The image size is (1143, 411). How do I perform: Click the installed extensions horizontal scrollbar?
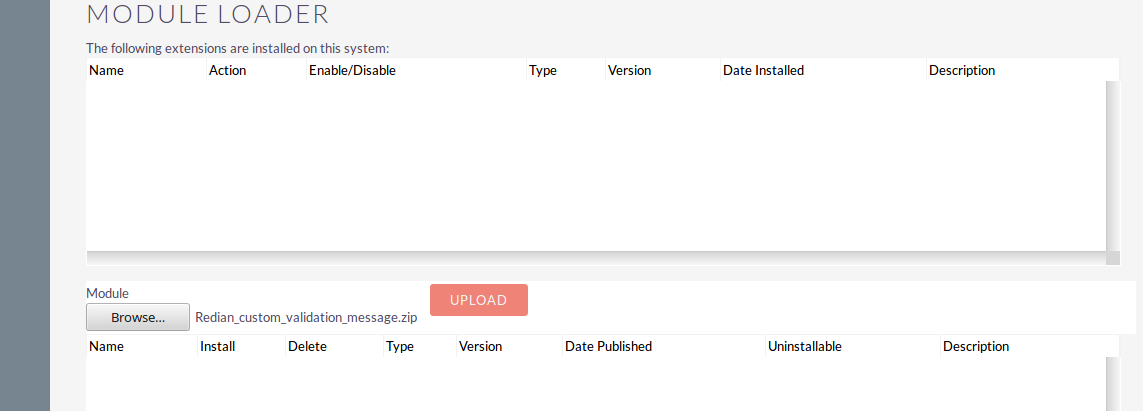[x=596, y=258]
